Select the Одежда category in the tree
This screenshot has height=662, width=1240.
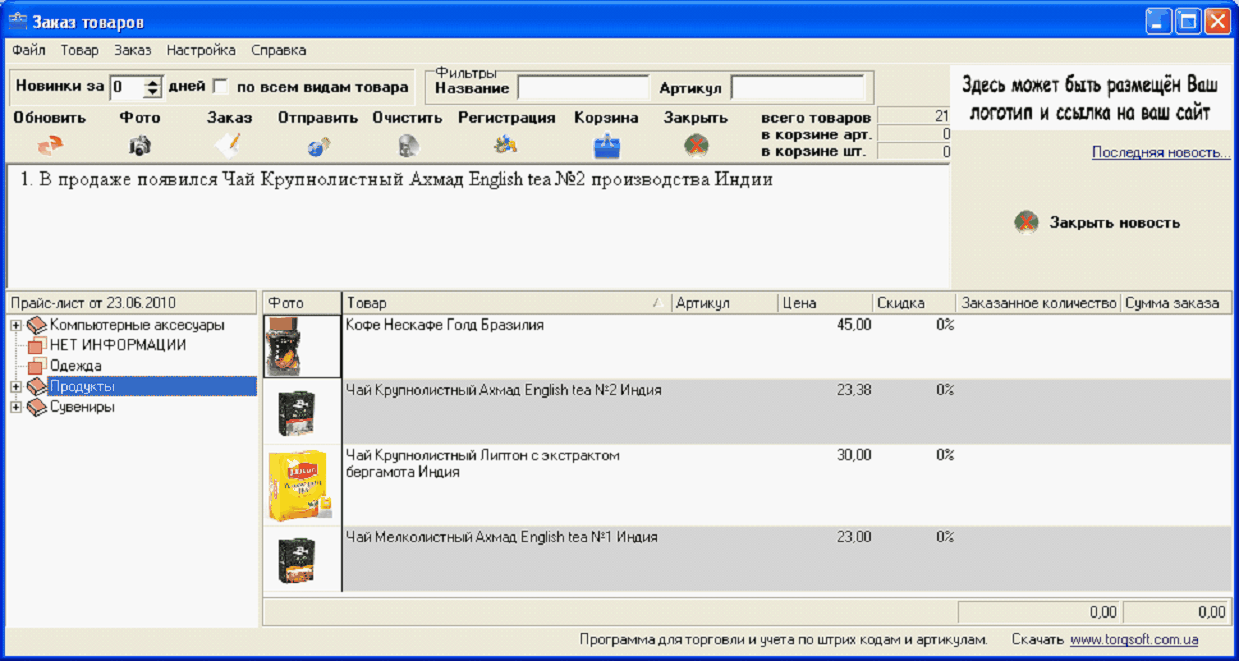(x=75, y=366)
